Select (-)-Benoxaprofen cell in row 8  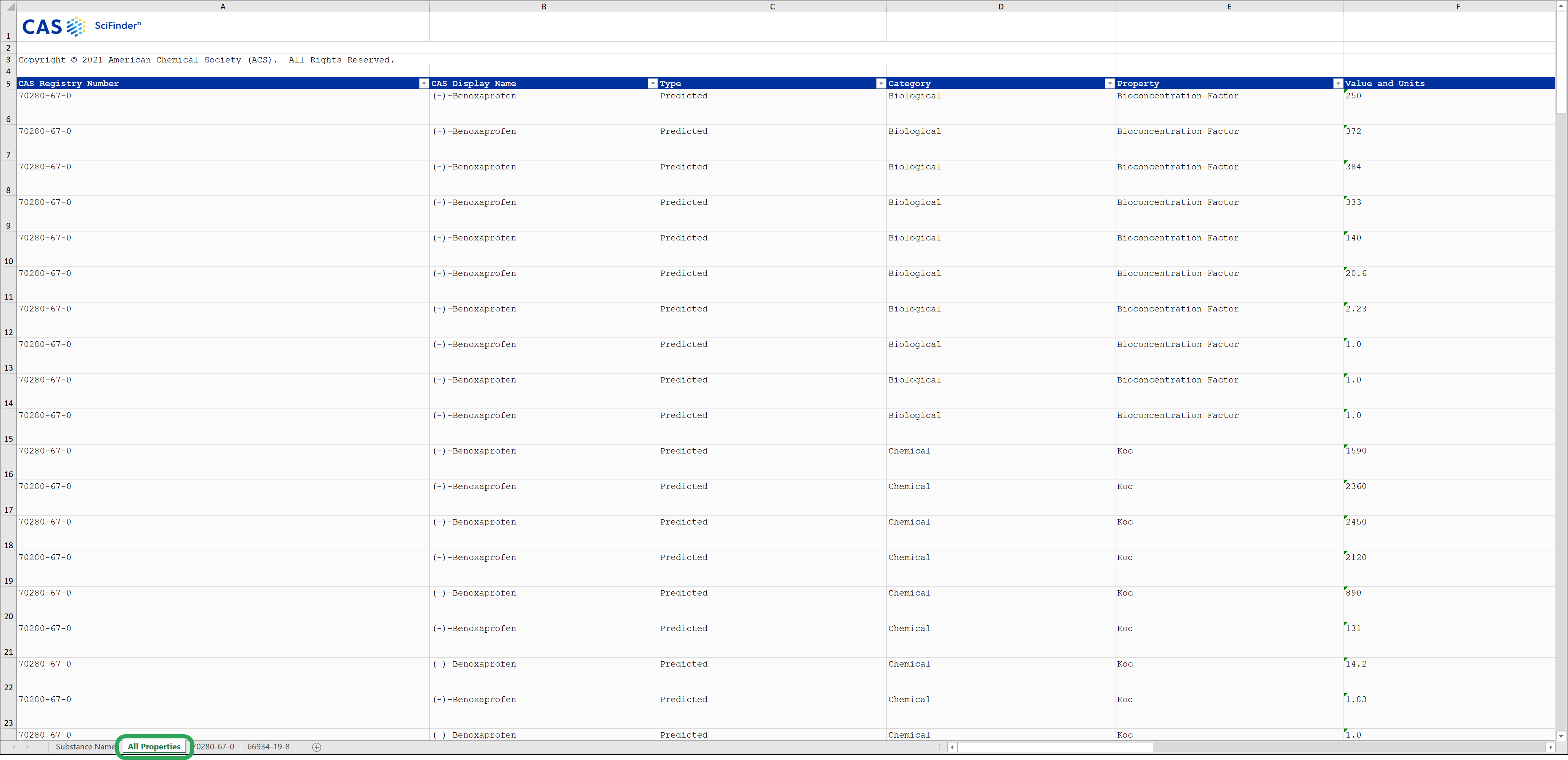tap(544, 178)
